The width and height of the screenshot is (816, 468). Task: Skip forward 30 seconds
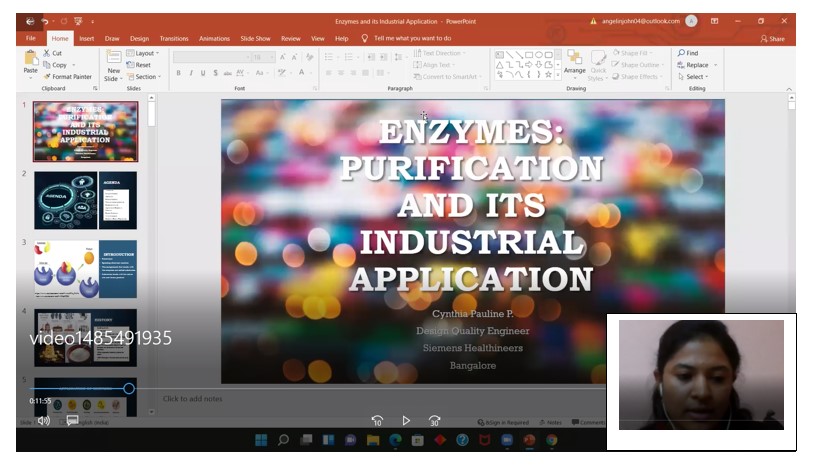(435, 421)
